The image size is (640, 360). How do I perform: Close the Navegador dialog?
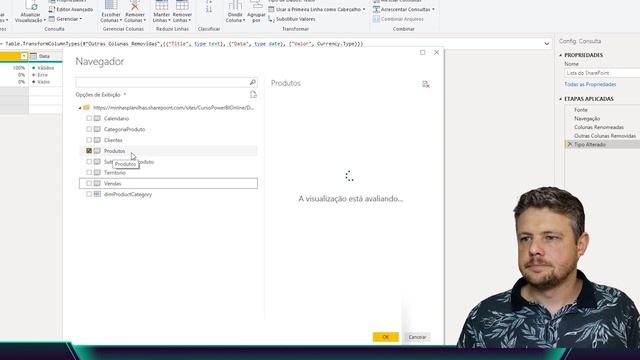pos(436,52)
